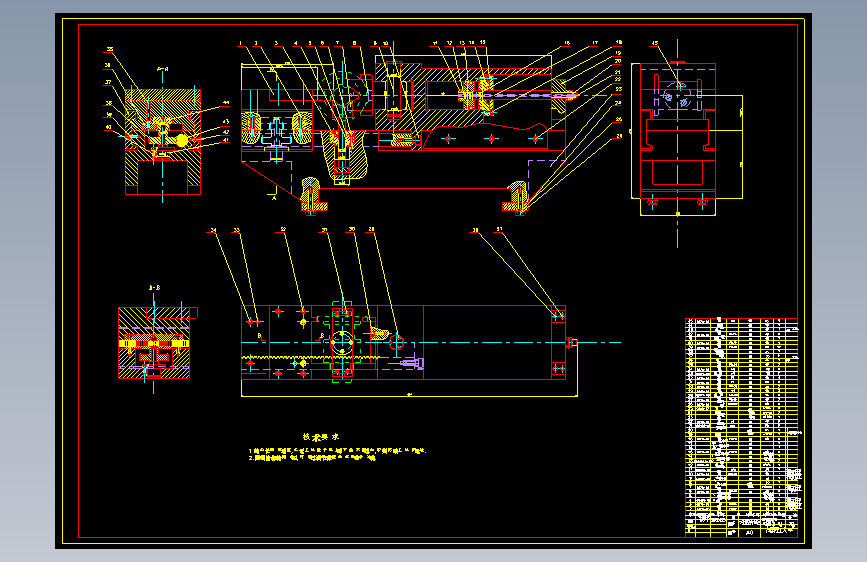The image size is (867, 562).
Task: Click part balloon number 42
Action: [x=226, y=132]
